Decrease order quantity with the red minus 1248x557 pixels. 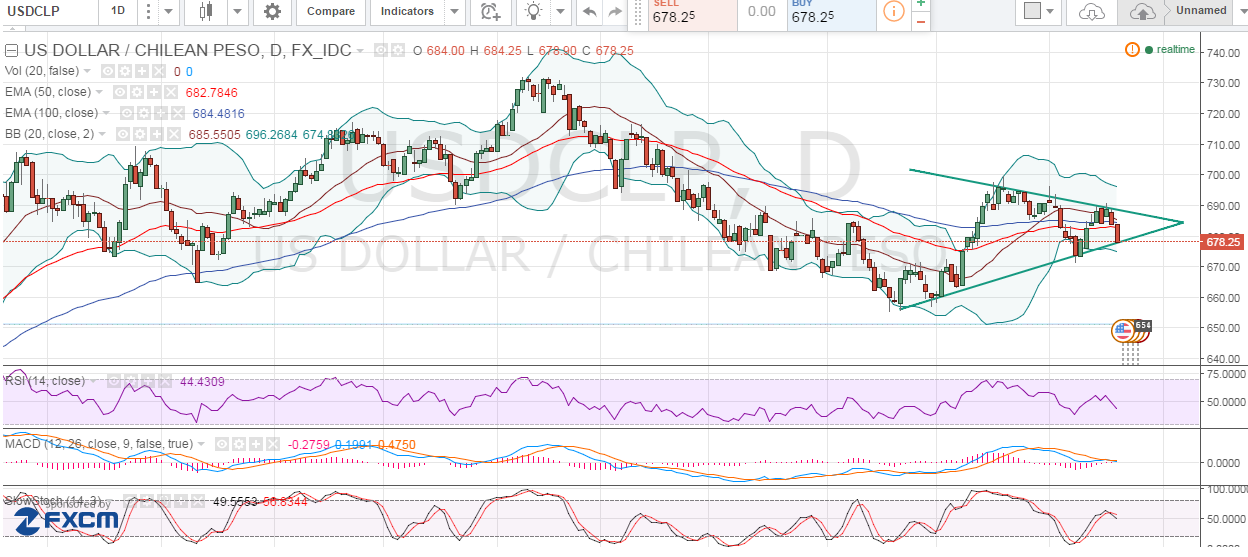pos(920,21)
